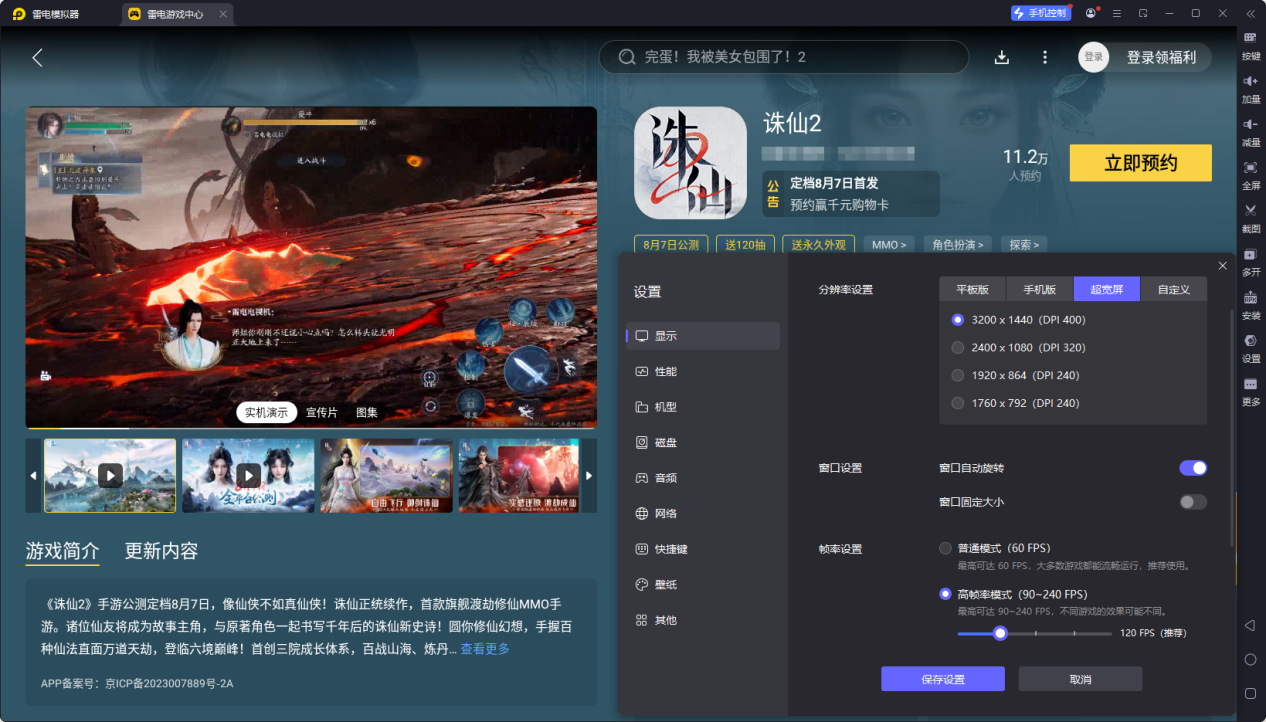Click the 手机控制 button in the title bar
Viewport: 1266px width, 722px height.
click(x=1040, y=13)
